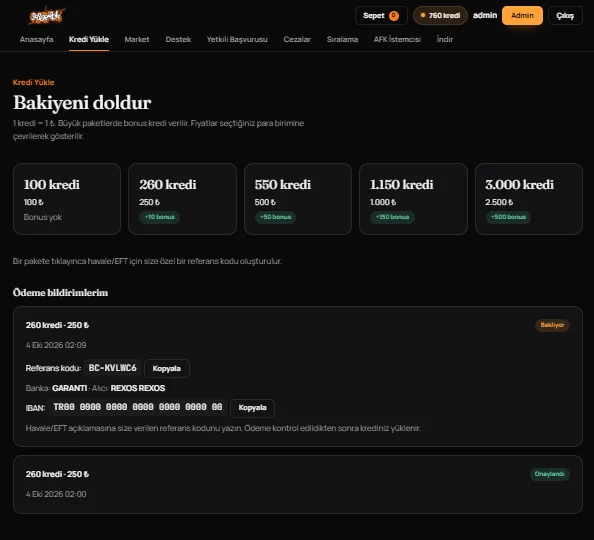Click the date 4 Eki 2026 02:09
The height and width of the screenshot is (540, 594).
(56, 345)
